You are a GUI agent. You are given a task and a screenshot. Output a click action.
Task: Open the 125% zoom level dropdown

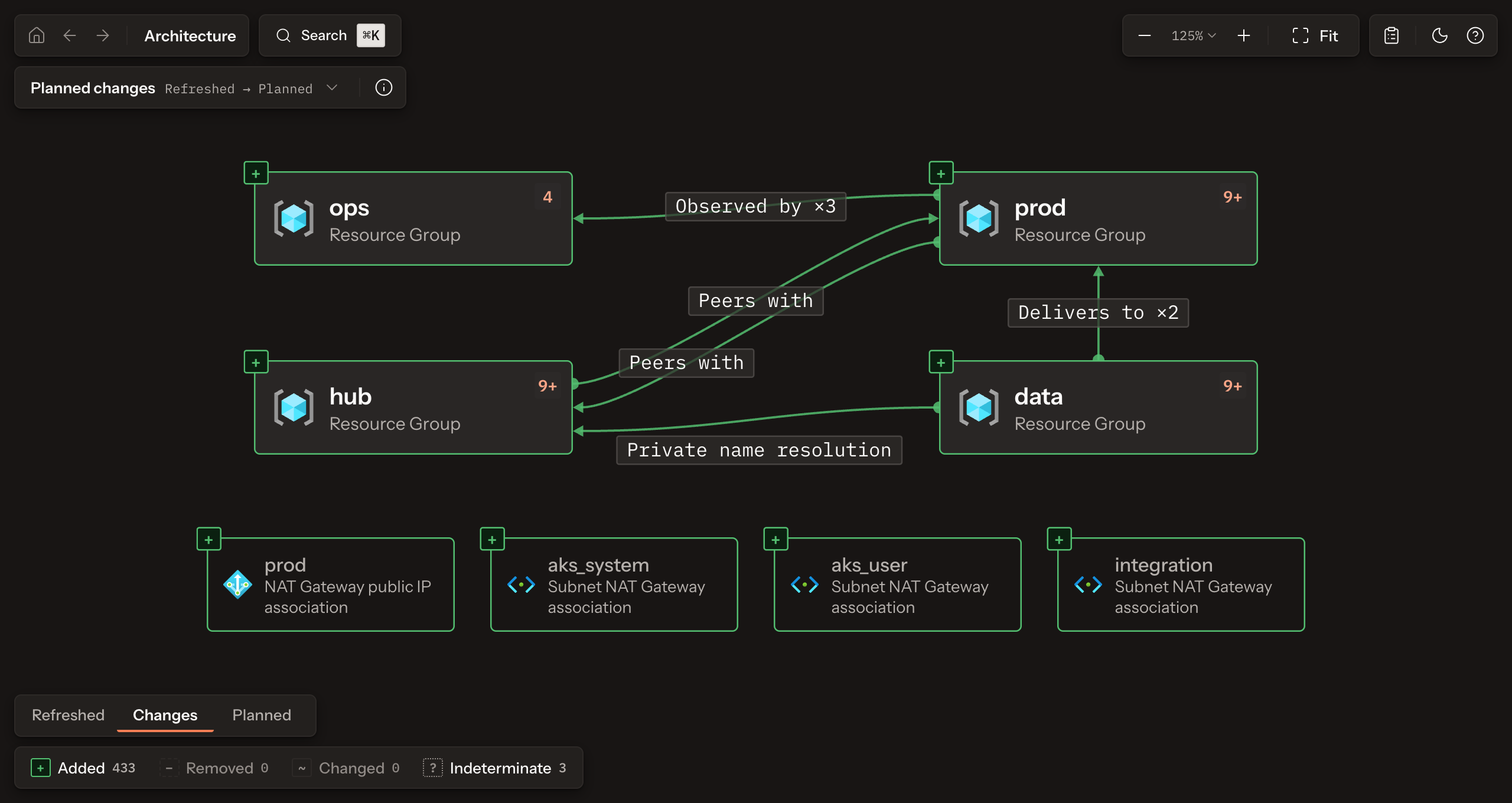click(1194, 35)
